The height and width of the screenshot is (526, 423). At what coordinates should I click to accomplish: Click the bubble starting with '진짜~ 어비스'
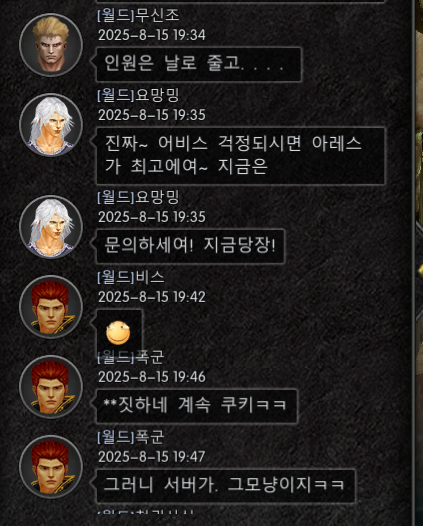pos(241,156)
